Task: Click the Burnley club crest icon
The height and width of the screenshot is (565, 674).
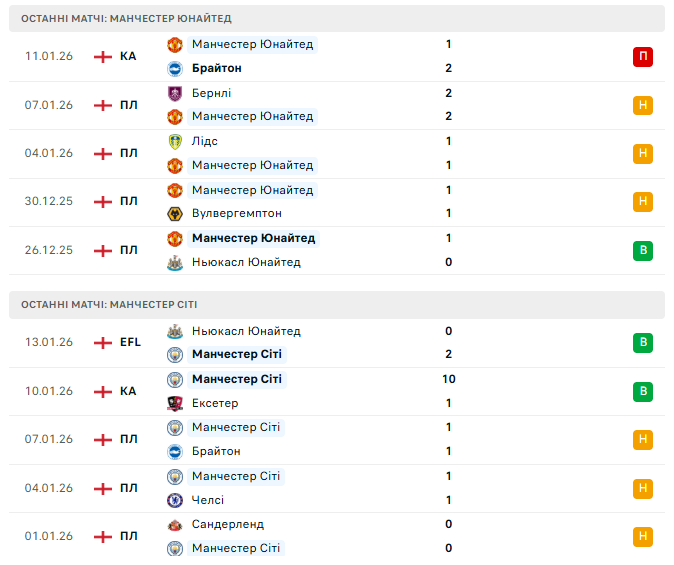Action: (174, 93)
